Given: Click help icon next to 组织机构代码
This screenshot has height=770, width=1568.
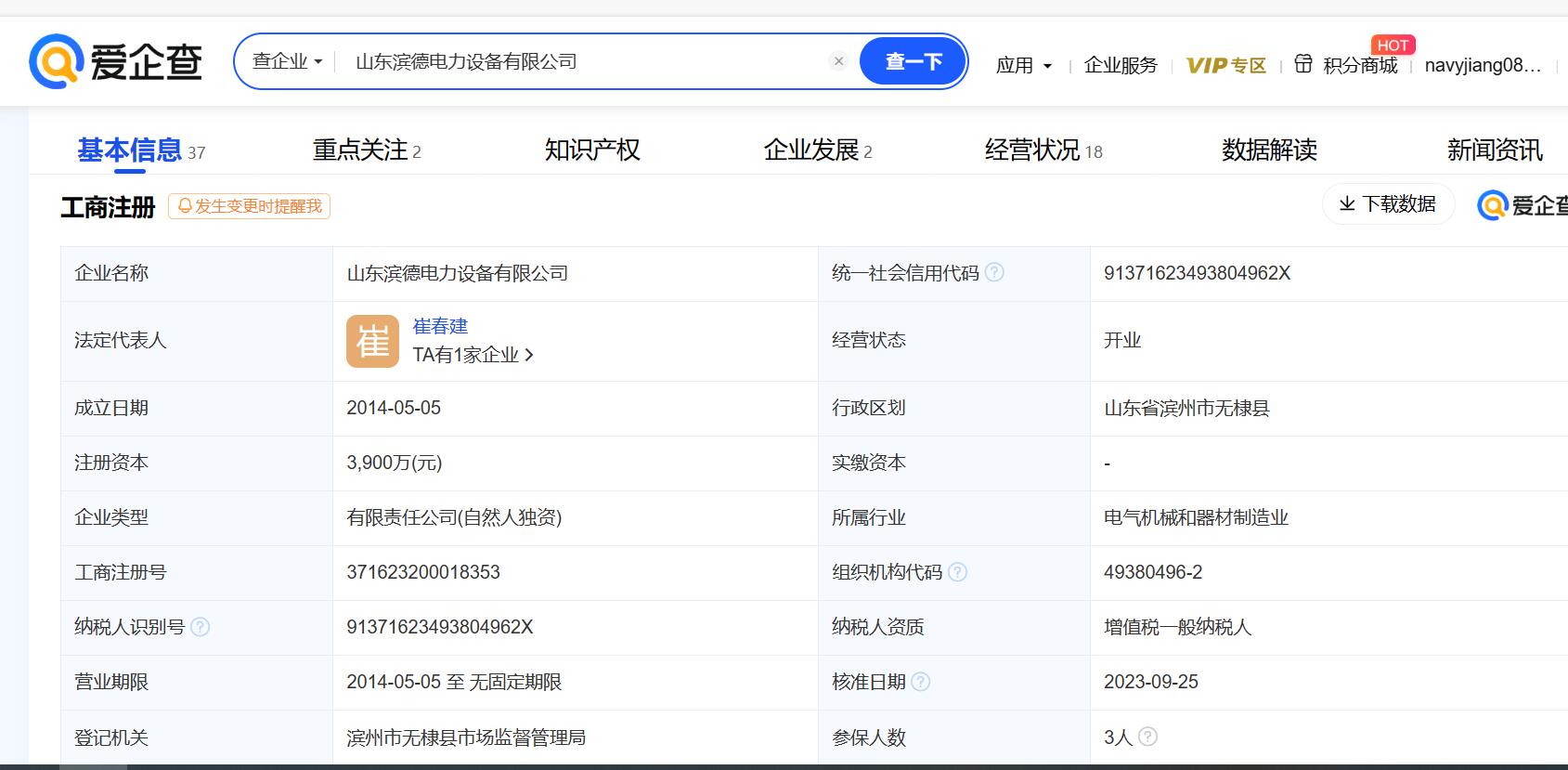Looking at the screenshot, I should (x=958, y=572).
